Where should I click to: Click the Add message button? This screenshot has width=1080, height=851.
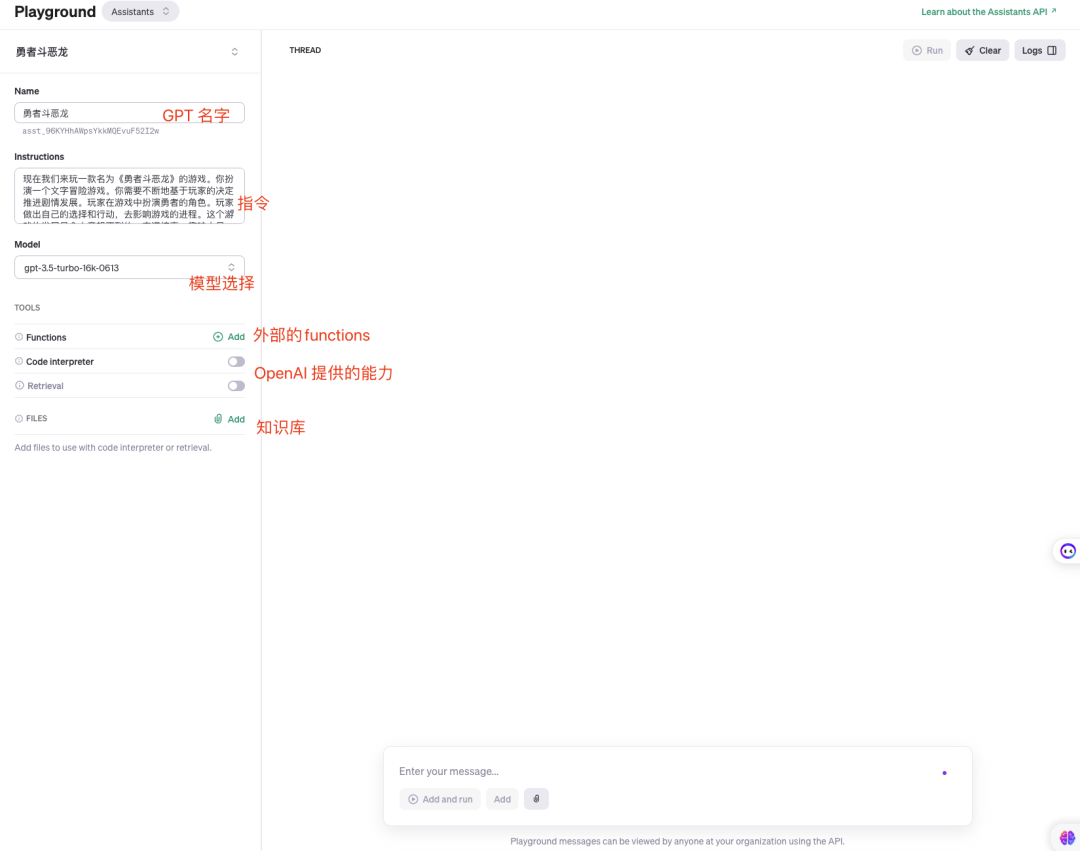tap(502, 799)
